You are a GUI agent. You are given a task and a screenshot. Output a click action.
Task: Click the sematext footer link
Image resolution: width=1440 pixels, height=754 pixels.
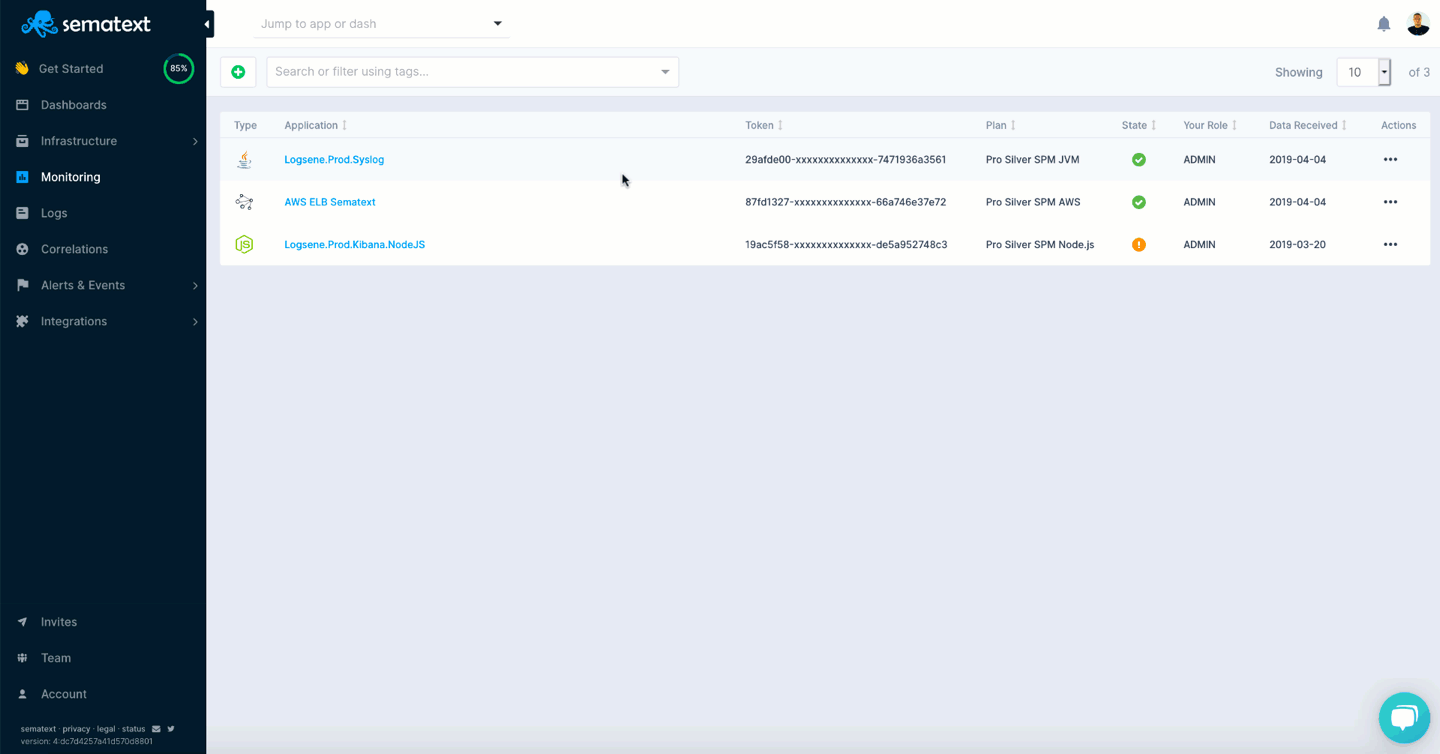click(x=38, y=729)
